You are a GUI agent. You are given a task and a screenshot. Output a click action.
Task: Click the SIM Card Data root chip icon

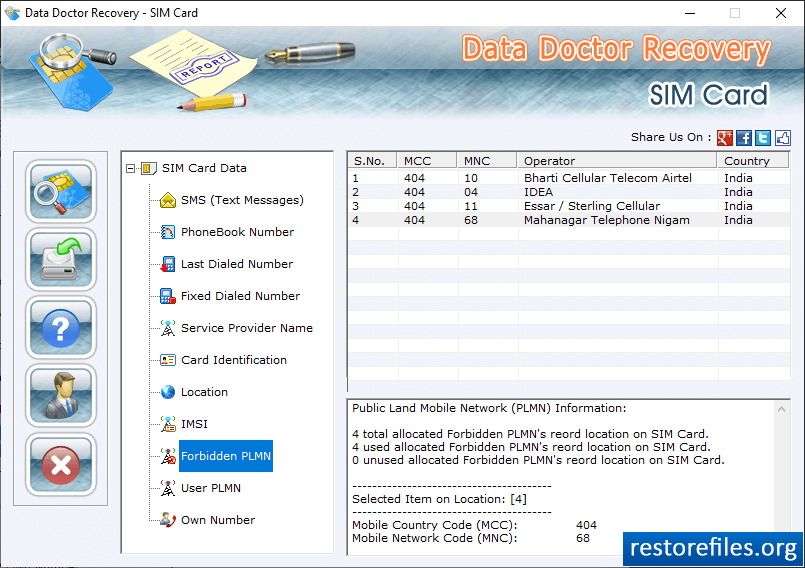148,168
